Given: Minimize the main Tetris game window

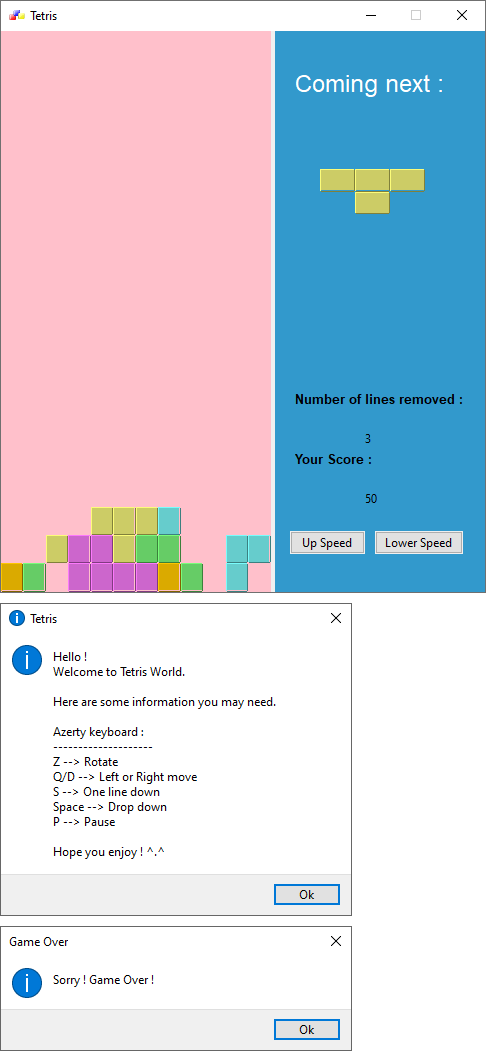Looking at the screenshot, I should pyautogui.click(x=371, y=15).
